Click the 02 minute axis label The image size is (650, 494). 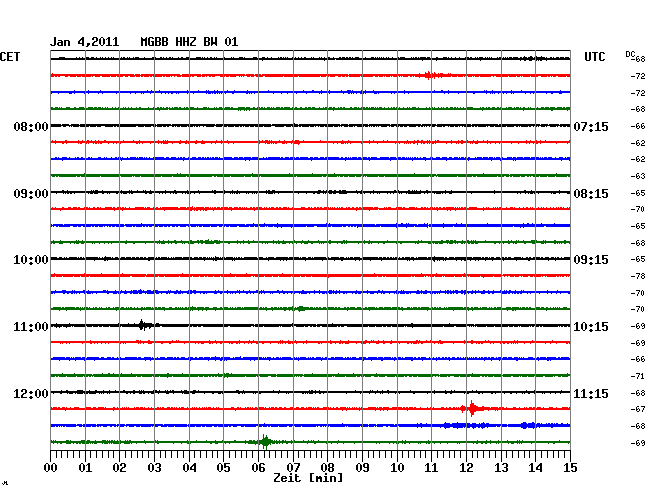[x=119, y=468]
